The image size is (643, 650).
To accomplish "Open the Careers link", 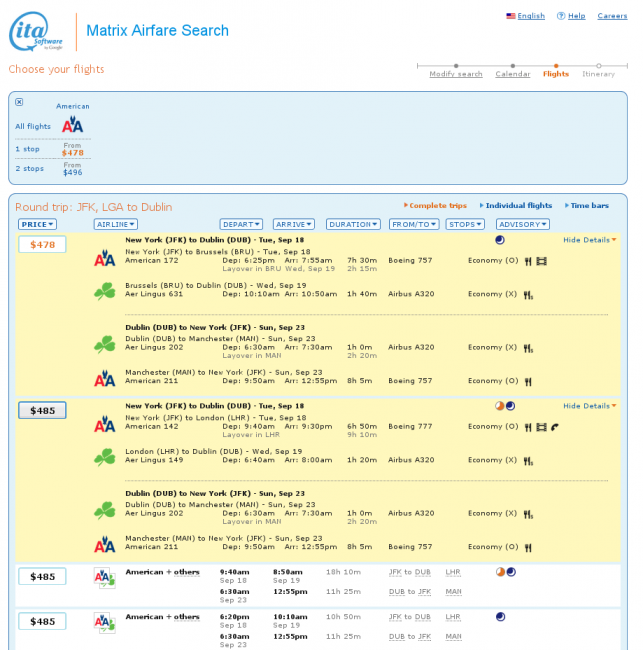I will [612, 16].
